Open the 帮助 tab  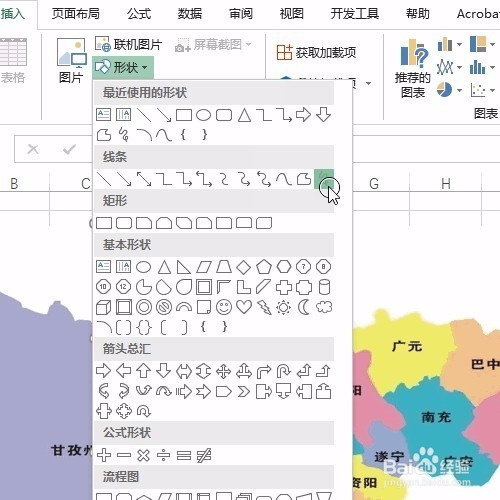click(418, 14)
